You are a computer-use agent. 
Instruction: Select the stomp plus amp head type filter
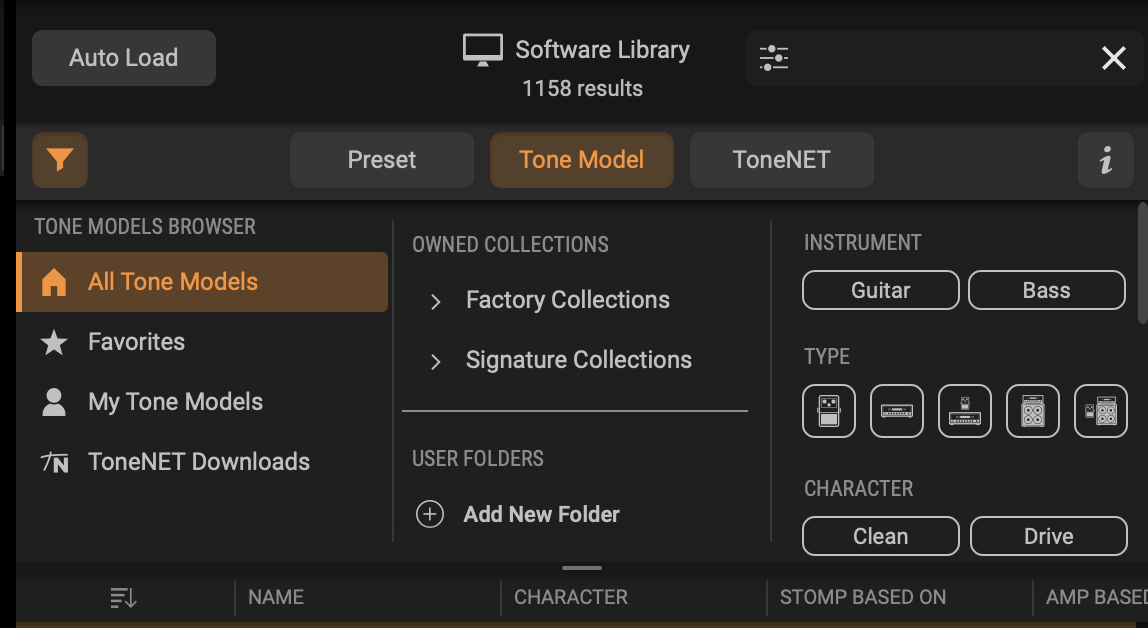(x=965, y=411)
